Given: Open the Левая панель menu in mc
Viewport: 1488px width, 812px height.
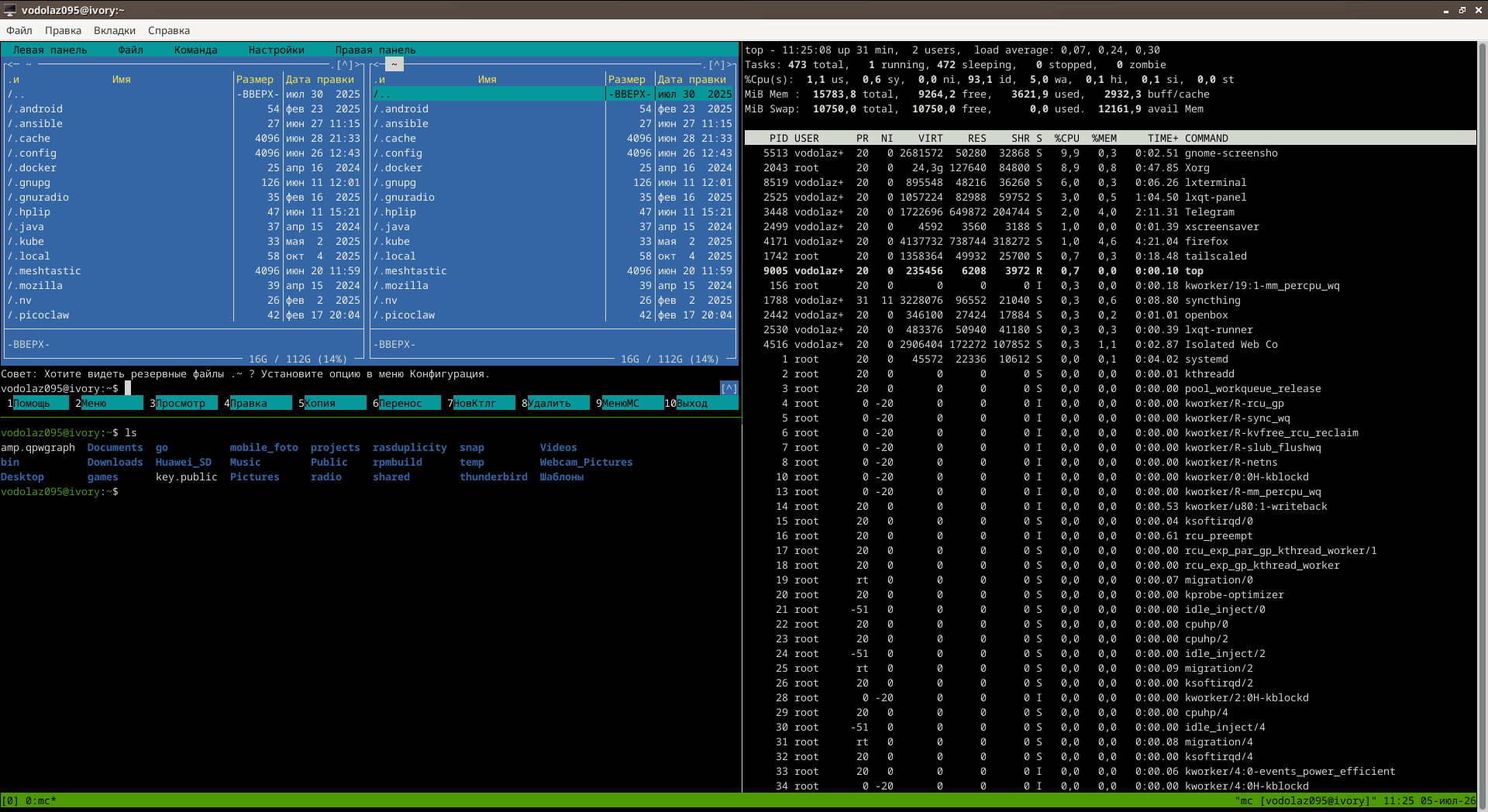Looking at the screenshot, I should 50,50.
